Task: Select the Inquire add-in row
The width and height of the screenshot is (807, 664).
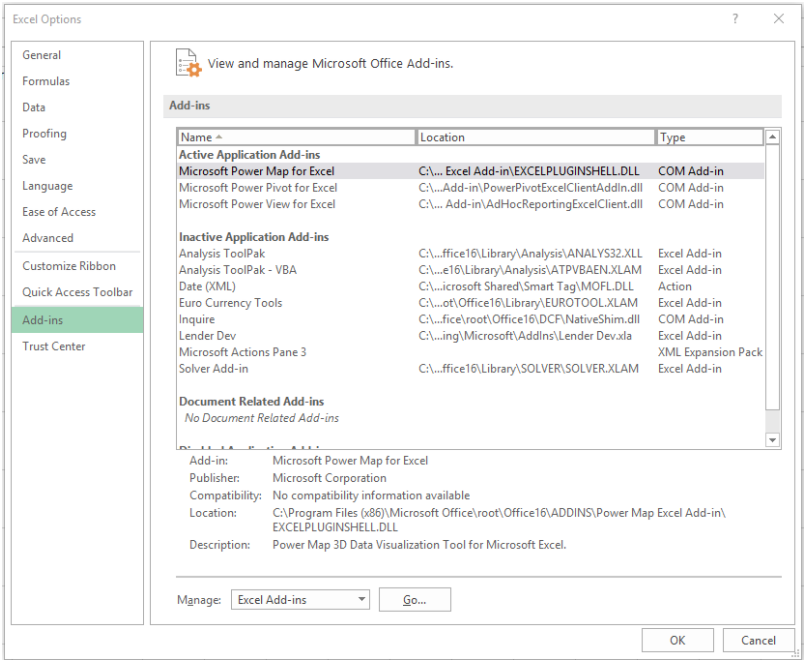Action: pos(470,320)
